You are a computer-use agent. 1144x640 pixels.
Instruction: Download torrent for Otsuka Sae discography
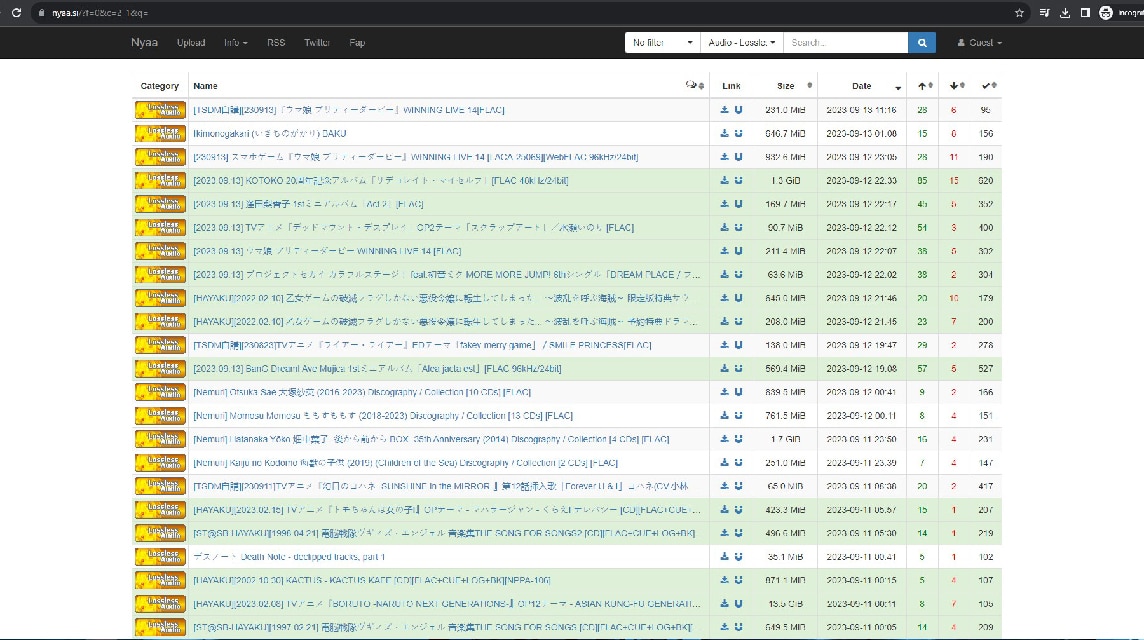point(724,392)
